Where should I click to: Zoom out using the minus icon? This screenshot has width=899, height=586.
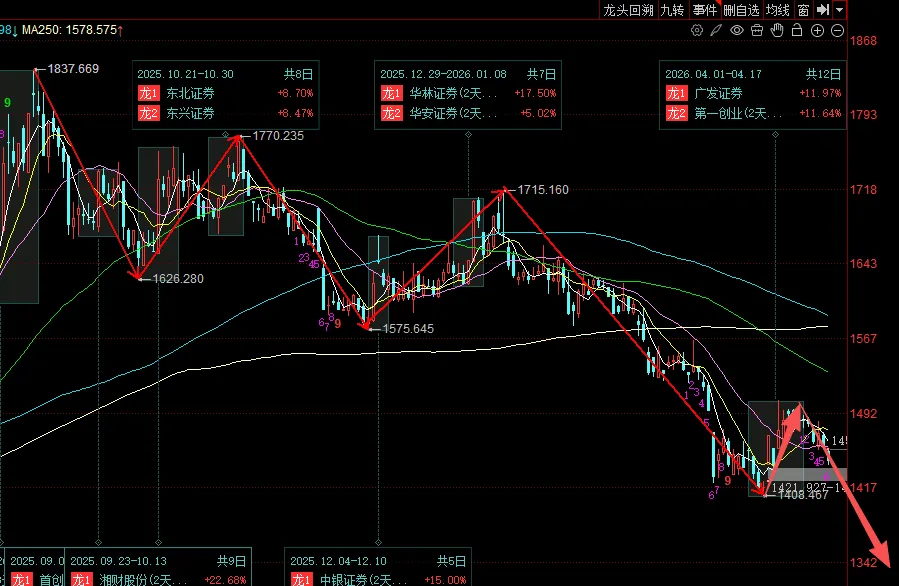(838, 30)
